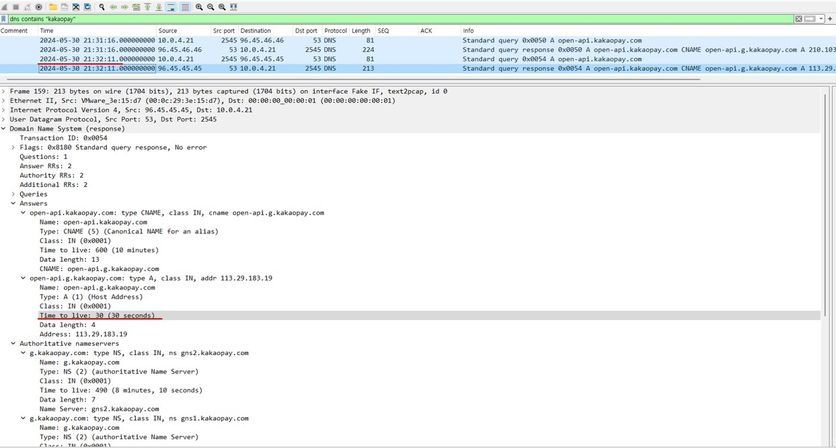Expand the Queries node
836x448 pixels.
pos(13,194)
